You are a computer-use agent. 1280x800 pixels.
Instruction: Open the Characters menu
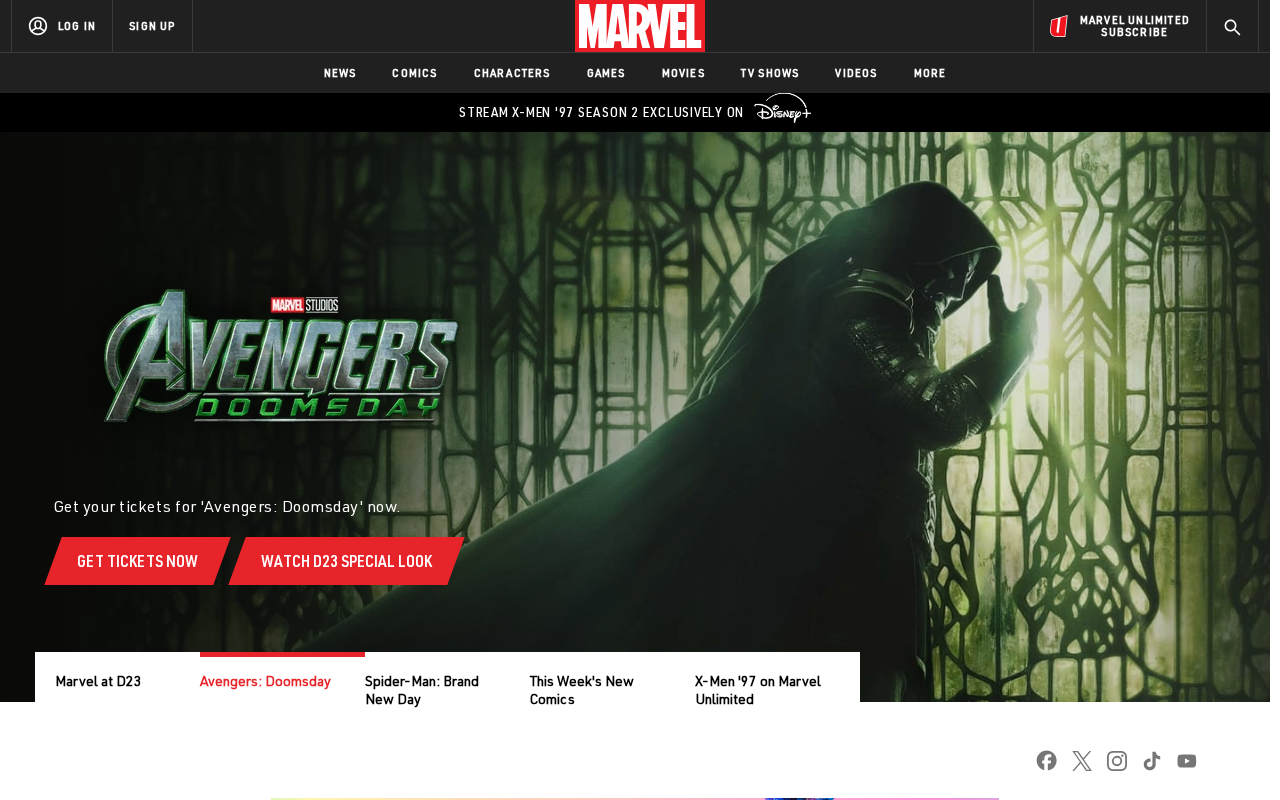click(512, 73)
